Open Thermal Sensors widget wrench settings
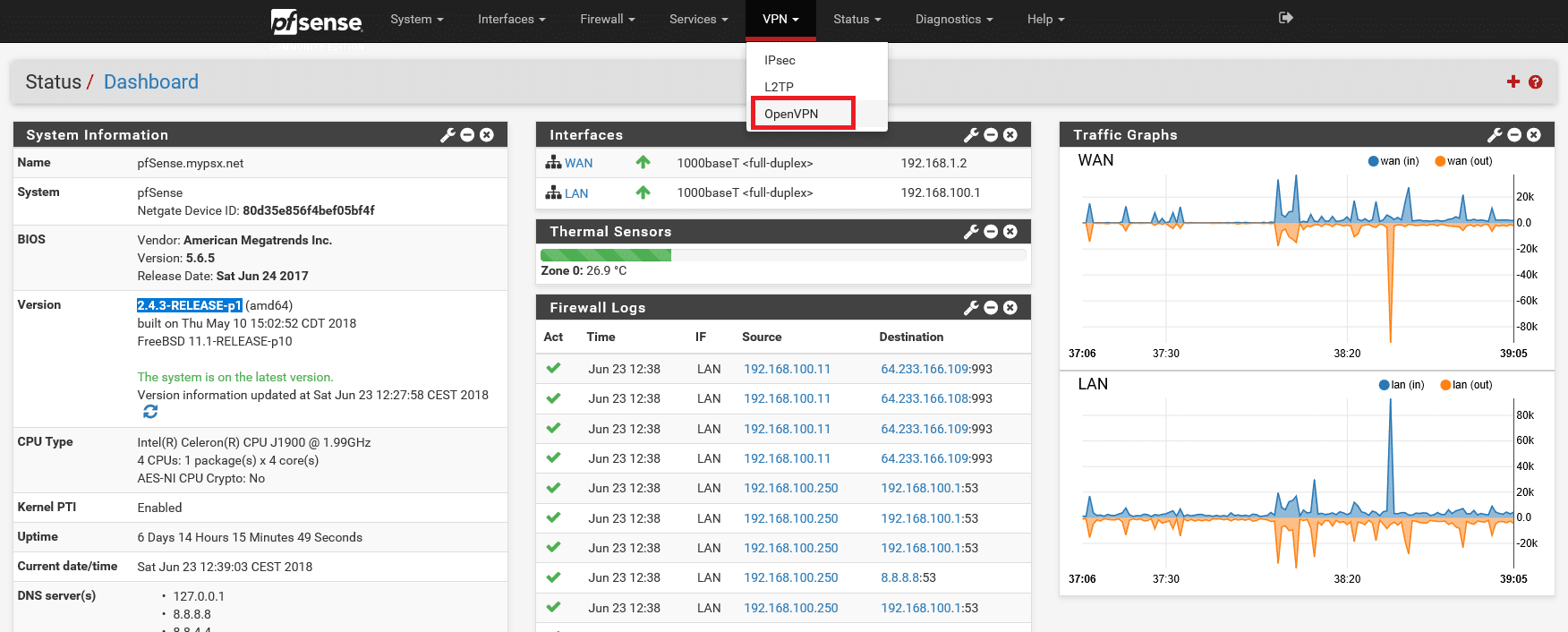Image resolution: width=1568 pixels, height=632 pixels. 971,232
